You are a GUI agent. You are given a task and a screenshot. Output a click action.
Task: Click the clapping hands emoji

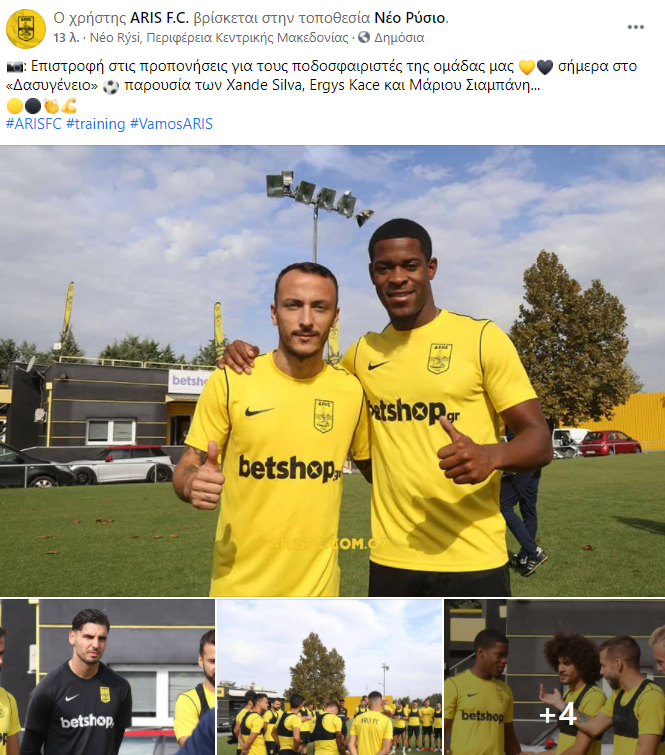(51, 105)
